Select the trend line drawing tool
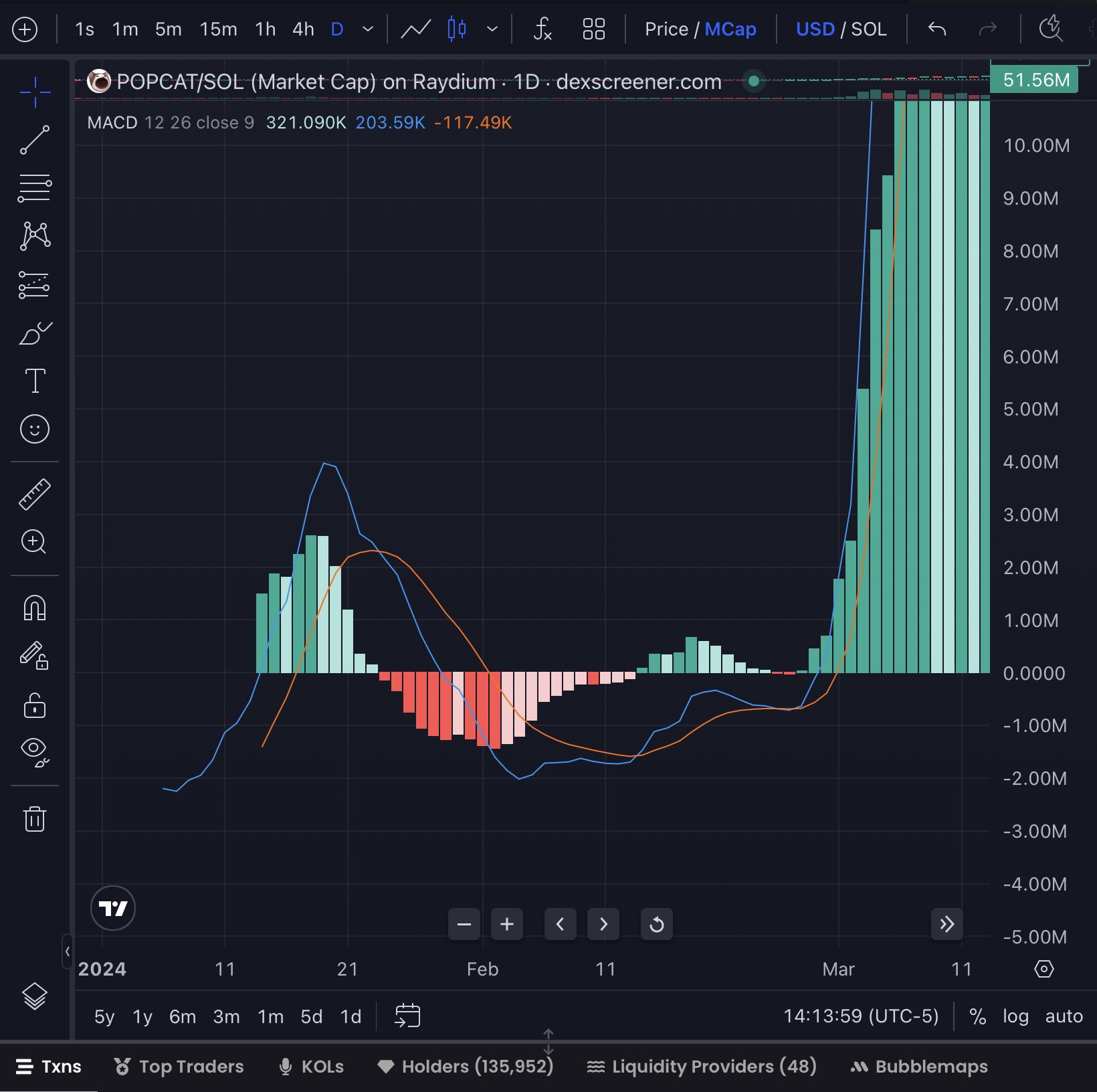The image size is (1097, 1092). (35, 140)
